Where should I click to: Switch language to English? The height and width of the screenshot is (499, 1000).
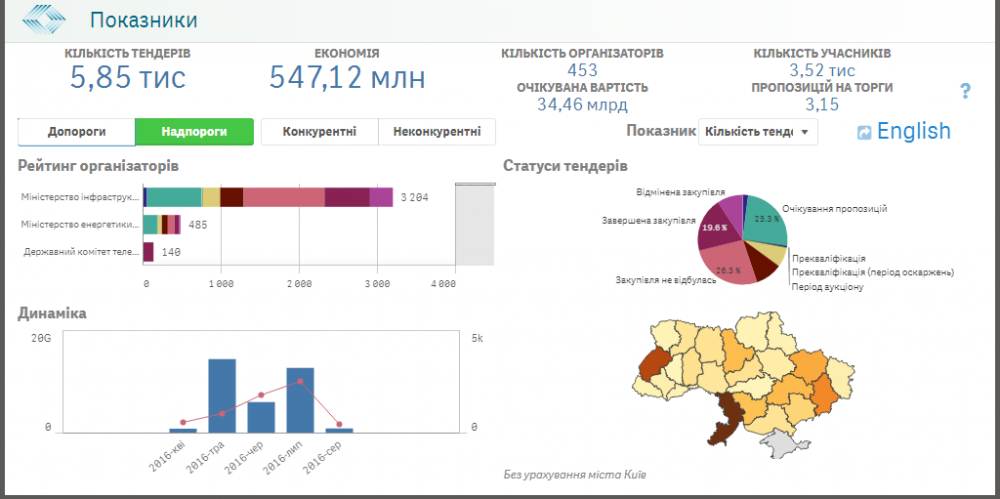pos(913,131)
